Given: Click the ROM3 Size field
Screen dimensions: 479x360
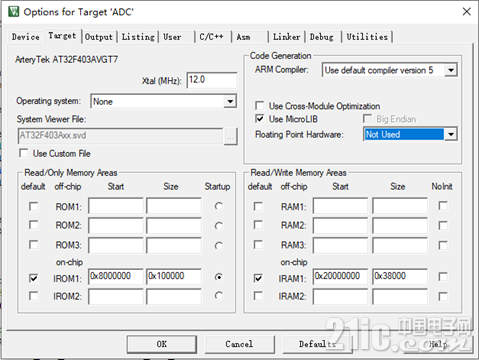Looking at the screenshot, I should pyautogui.click(x=174, y=245).
